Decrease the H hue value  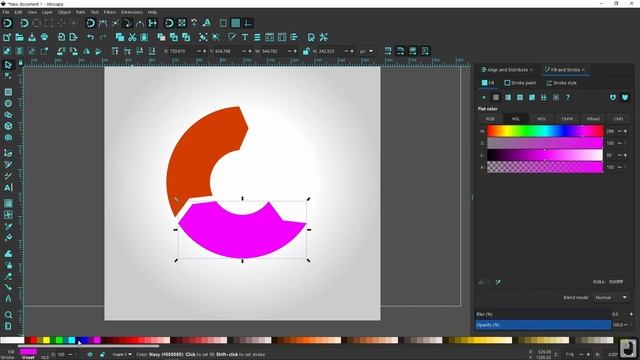pos(619,131)
